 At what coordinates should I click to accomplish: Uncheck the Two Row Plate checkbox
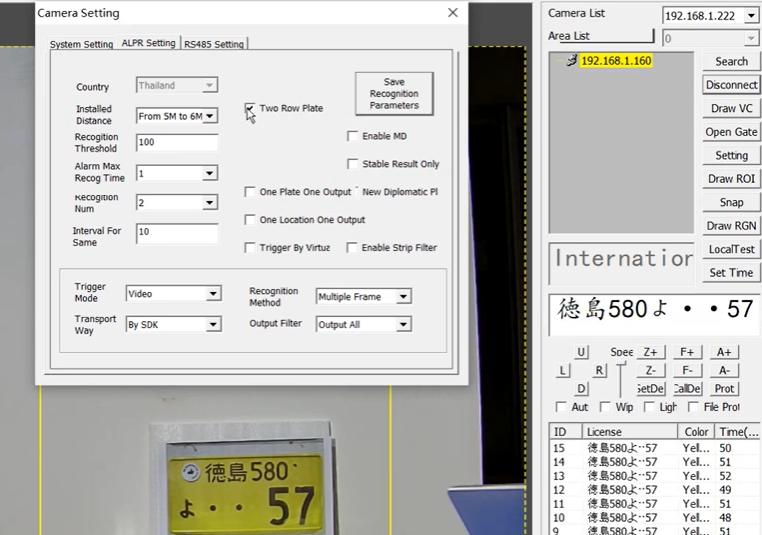[x=251, y=108]
